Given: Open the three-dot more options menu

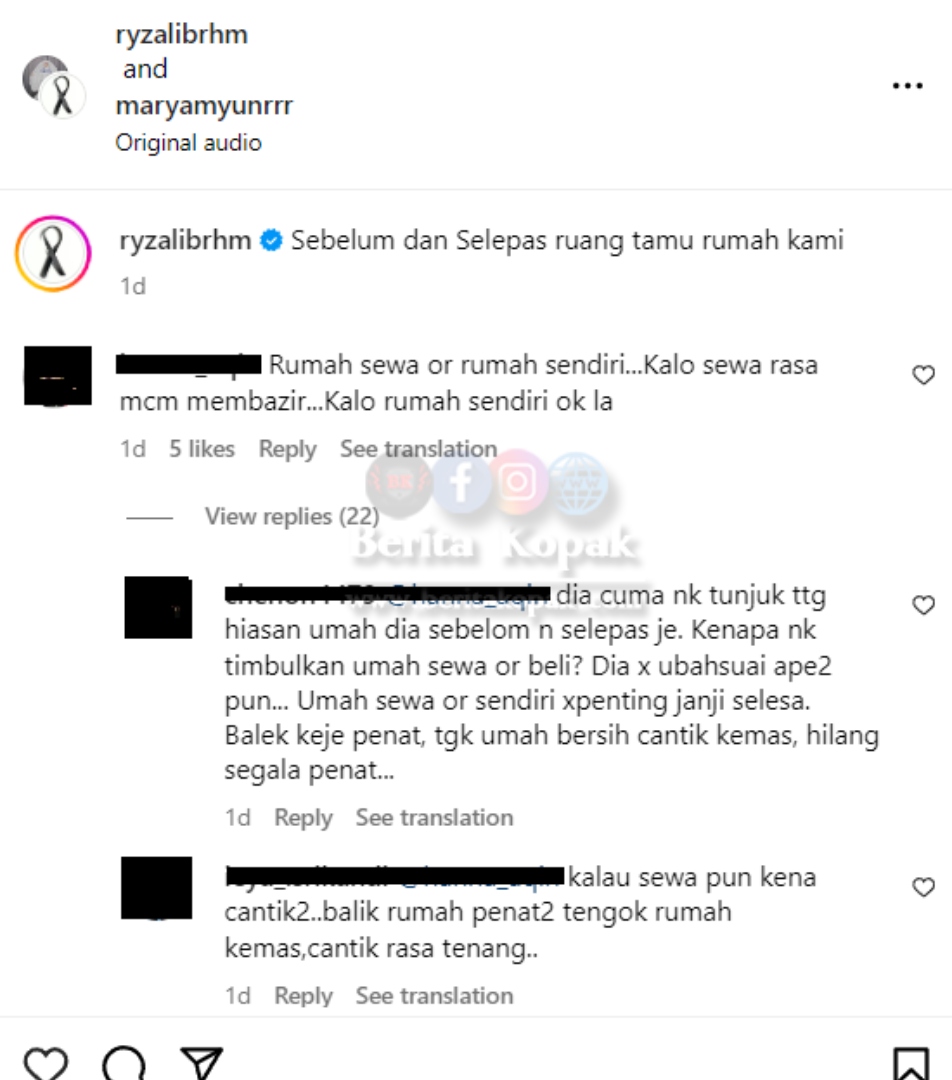Looking at the screenshot, I should click(907, 85).
